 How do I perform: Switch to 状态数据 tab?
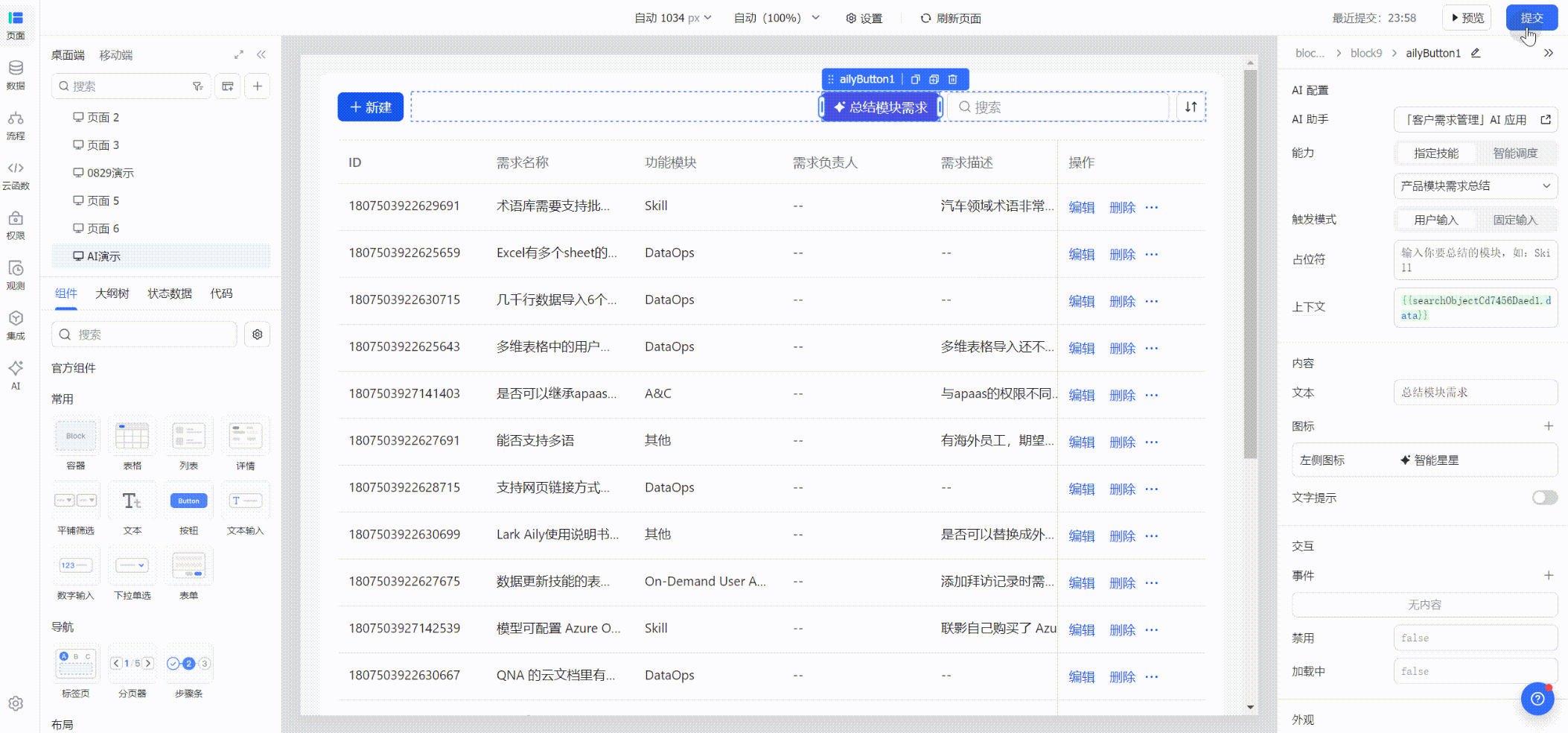coord(170,293)
